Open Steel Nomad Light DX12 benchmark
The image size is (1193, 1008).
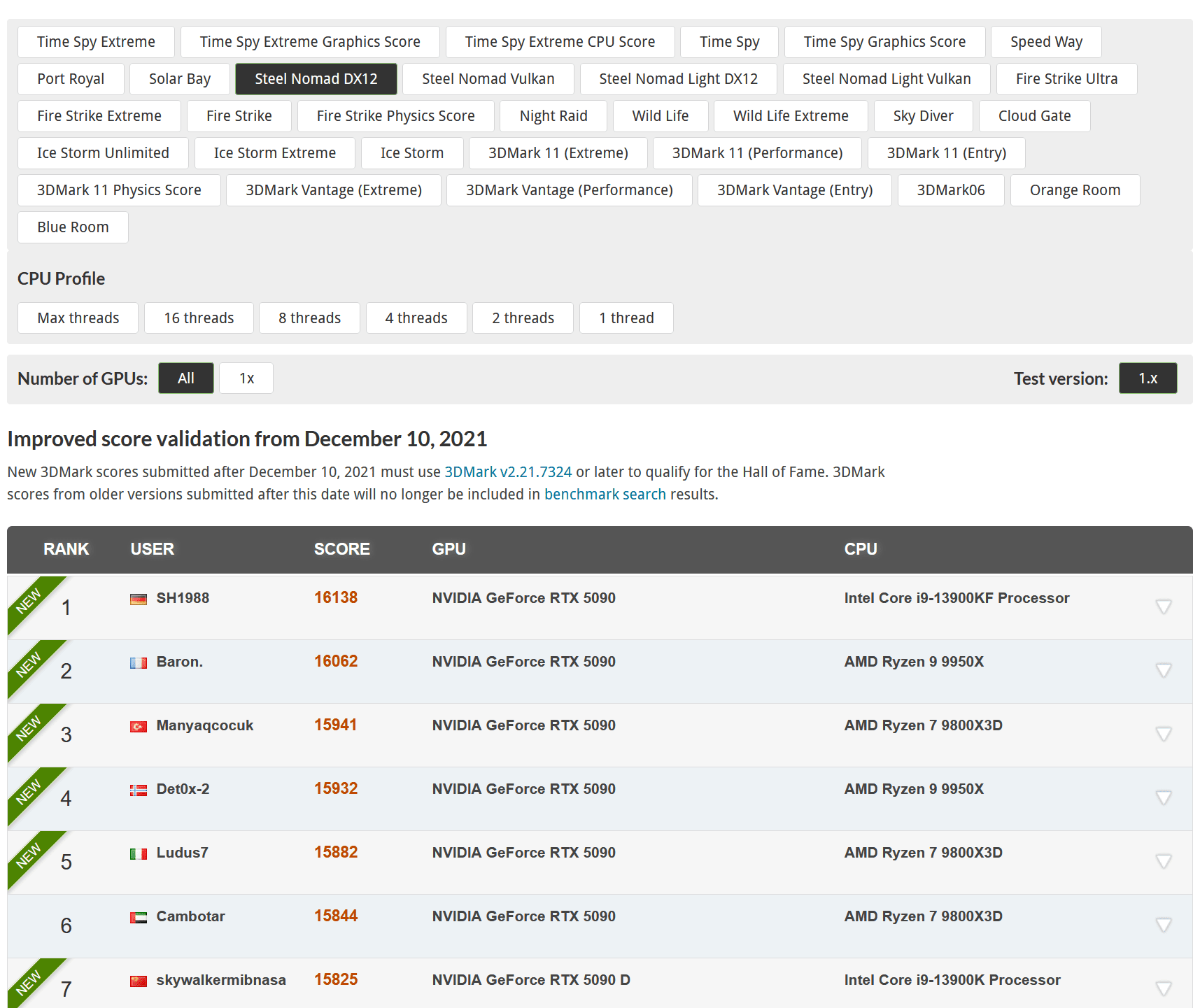coord(679,79)
